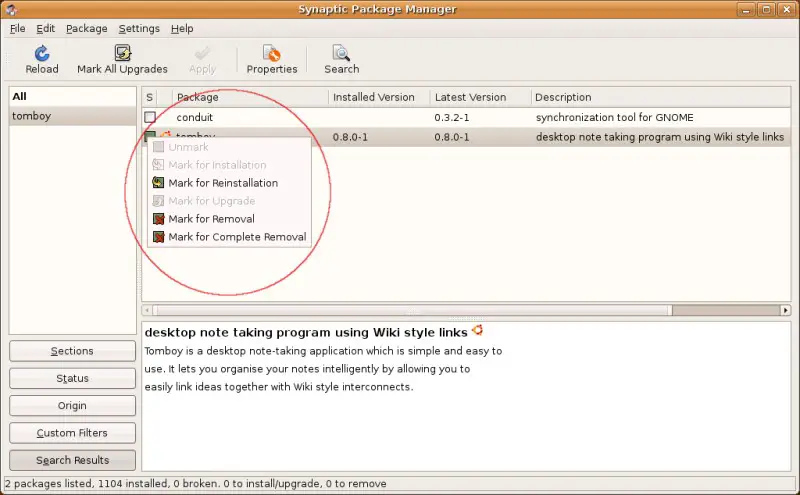Click the package list horizontal scrollbar thumb
This screenshot has height=495, width=800.
(412, 310)
